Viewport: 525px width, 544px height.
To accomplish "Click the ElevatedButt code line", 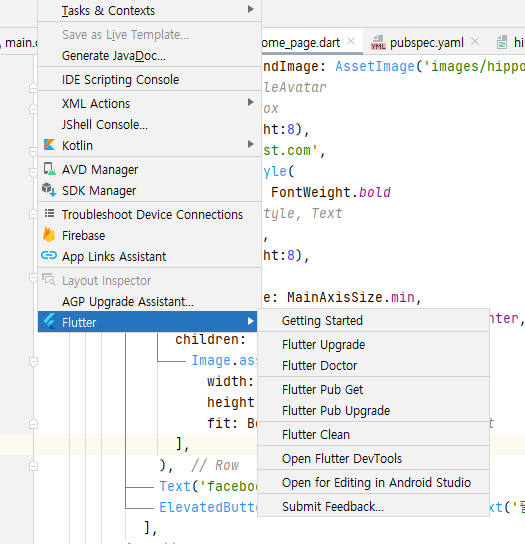I will (208, 507).
